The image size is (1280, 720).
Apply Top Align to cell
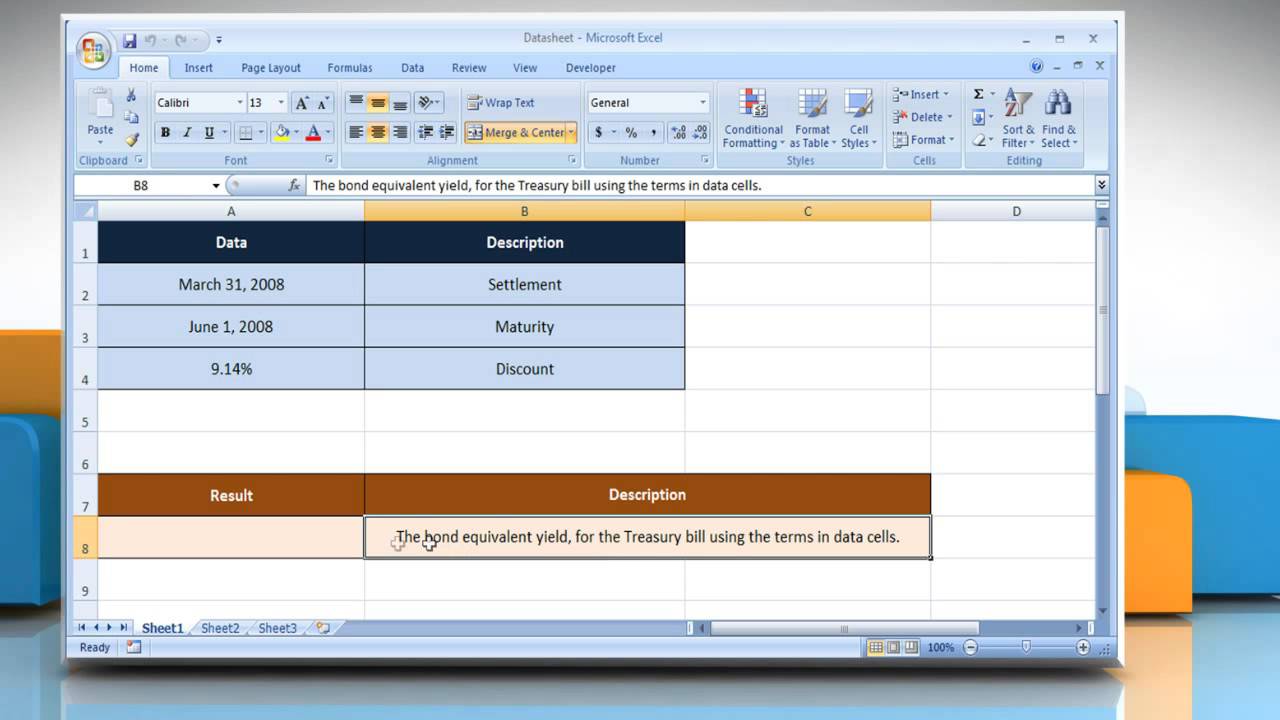355,103
